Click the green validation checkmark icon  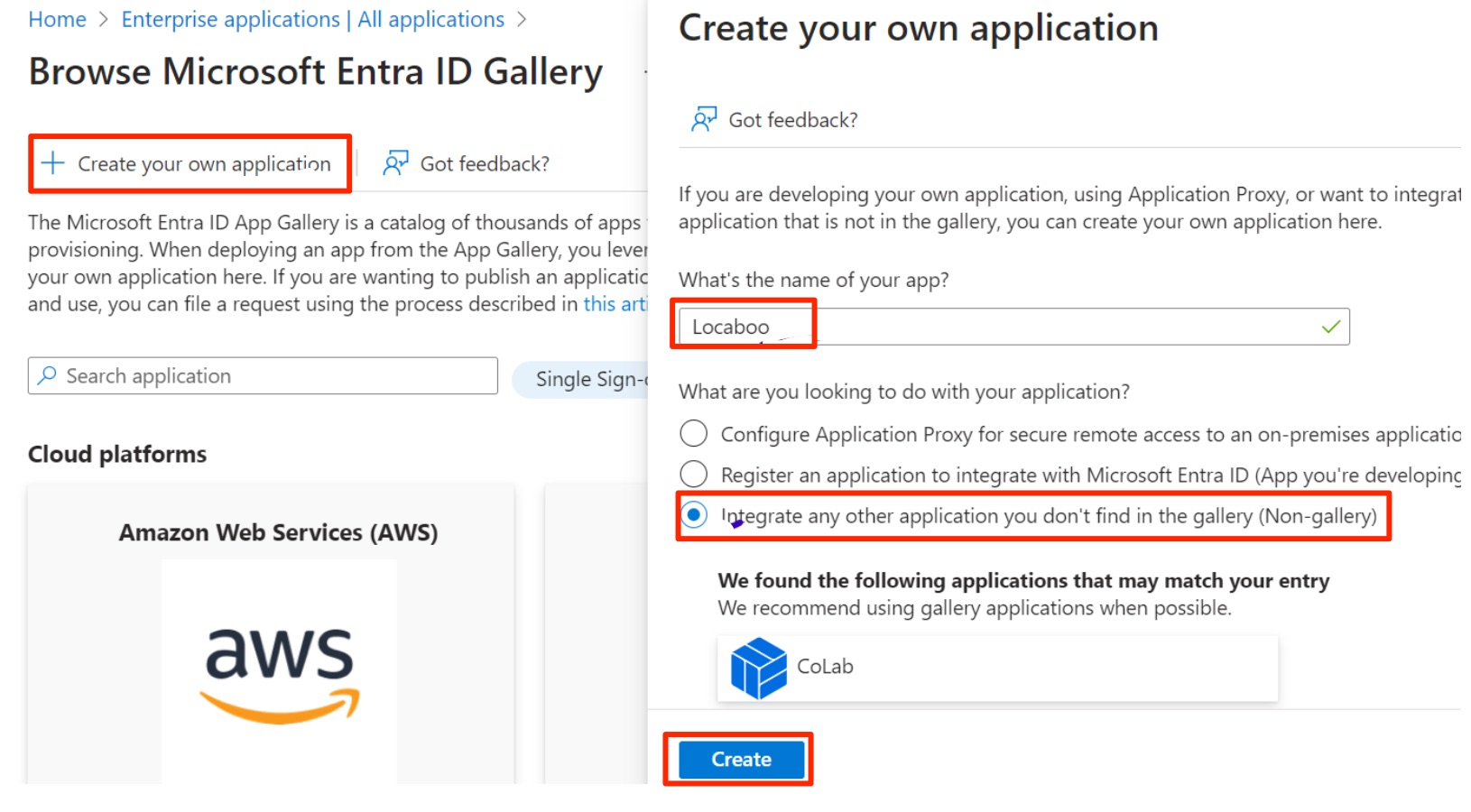(x=1330, y=327)
